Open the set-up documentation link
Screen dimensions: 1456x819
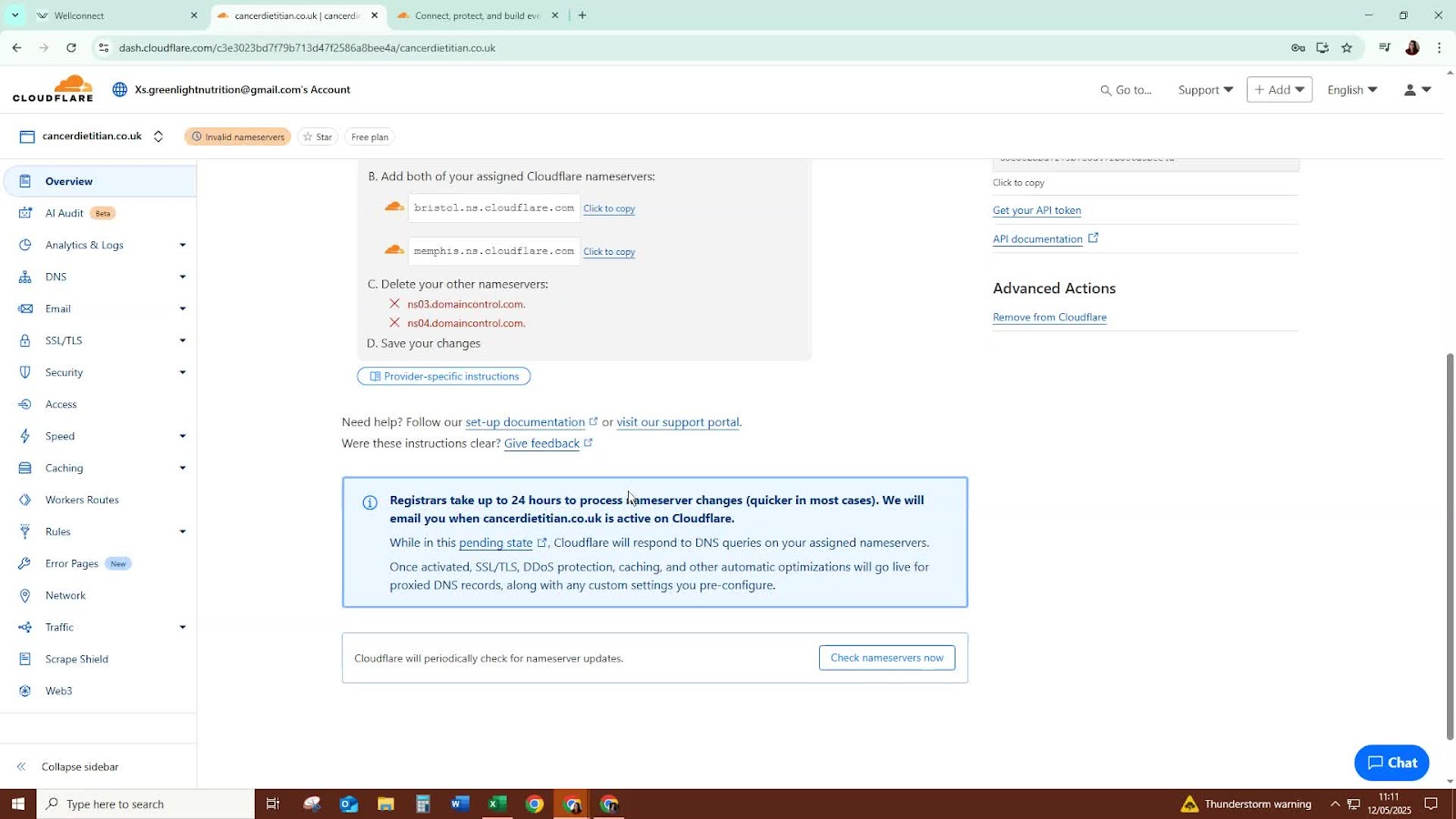(525, 422)
